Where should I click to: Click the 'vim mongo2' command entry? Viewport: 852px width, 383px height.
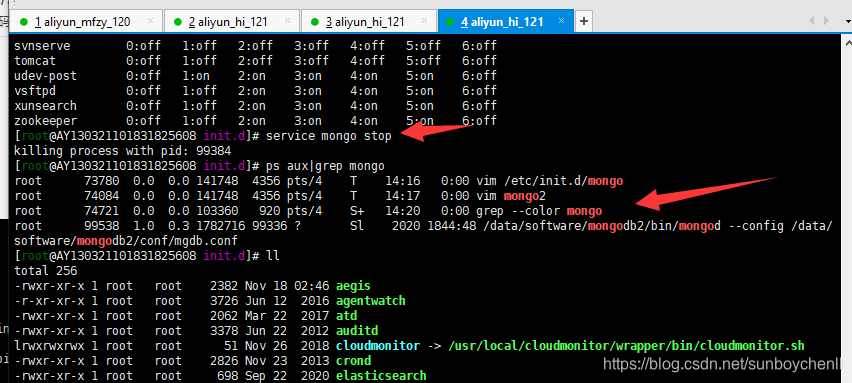(x=511, y=196)
